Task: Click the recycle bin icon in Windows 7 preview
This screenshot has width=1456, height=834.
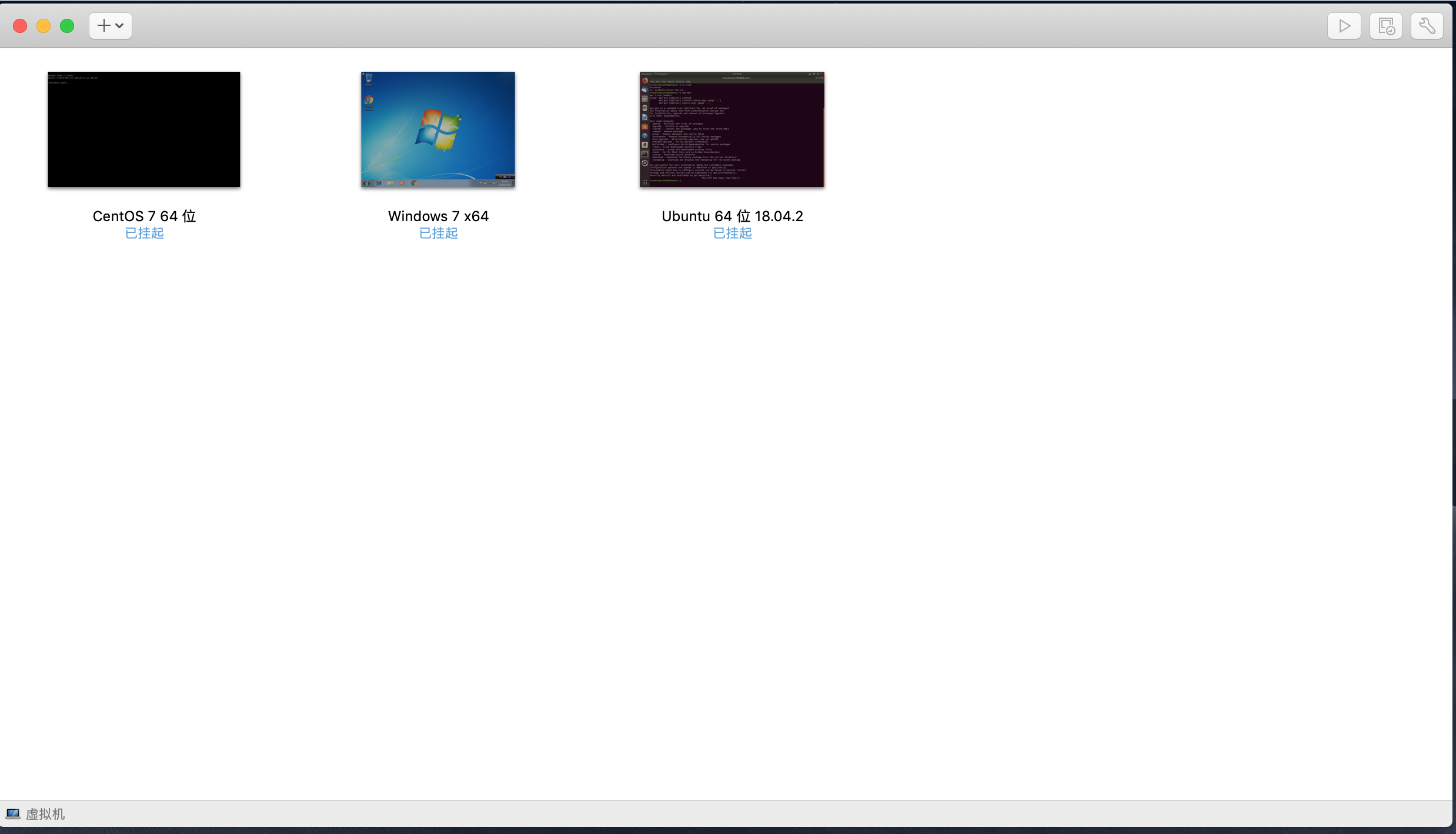Action: coord(368,79)
